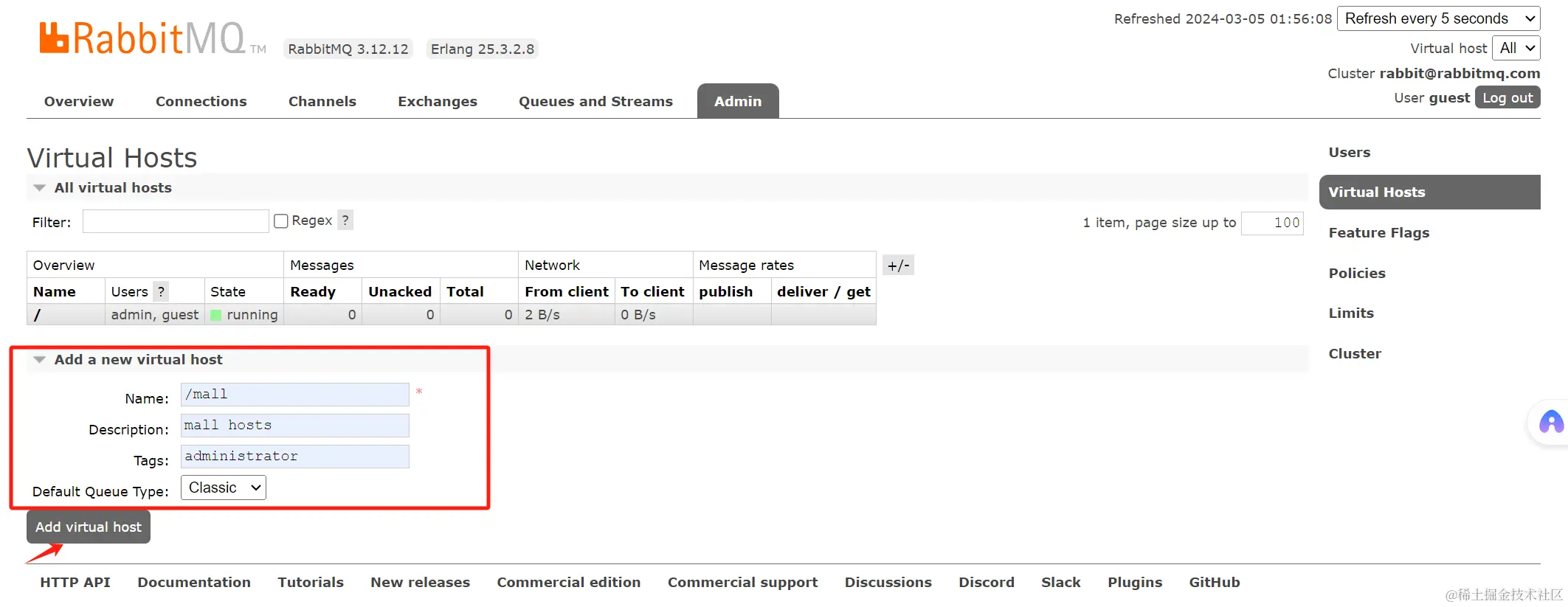The image size is (1568, 607).
Task: Open the Discord footer link
Action: coord(987,582)
